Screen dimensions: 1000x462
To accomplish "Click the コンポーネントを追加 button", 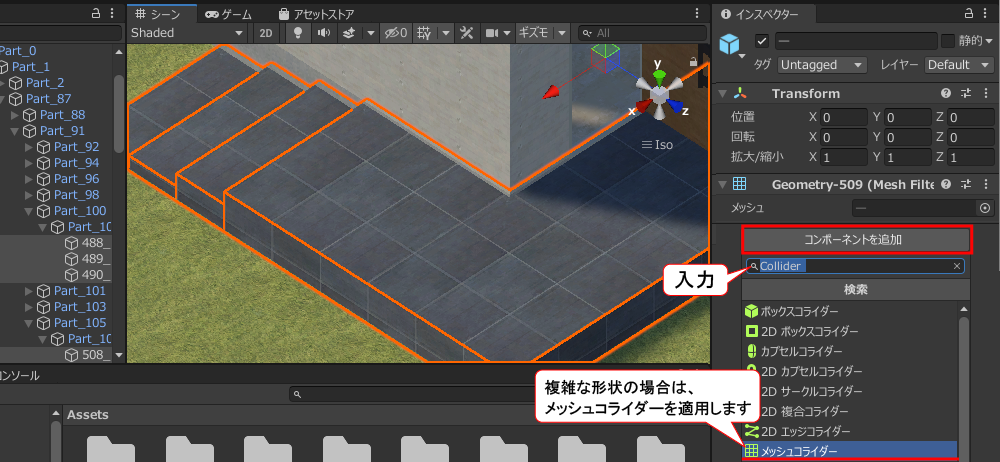I will (855, 240).
